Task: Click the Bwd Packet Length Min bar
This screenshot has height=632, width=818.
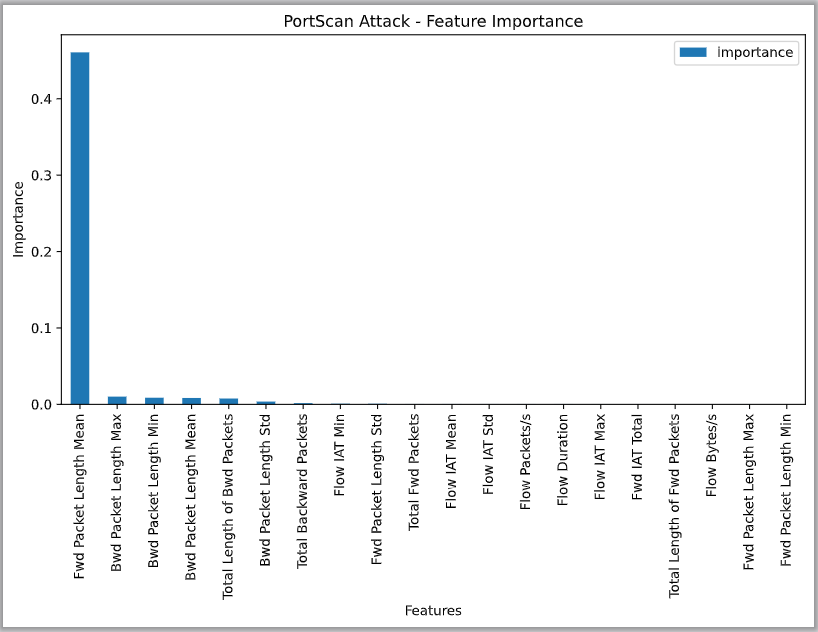Action: click(x=154, y=401)
